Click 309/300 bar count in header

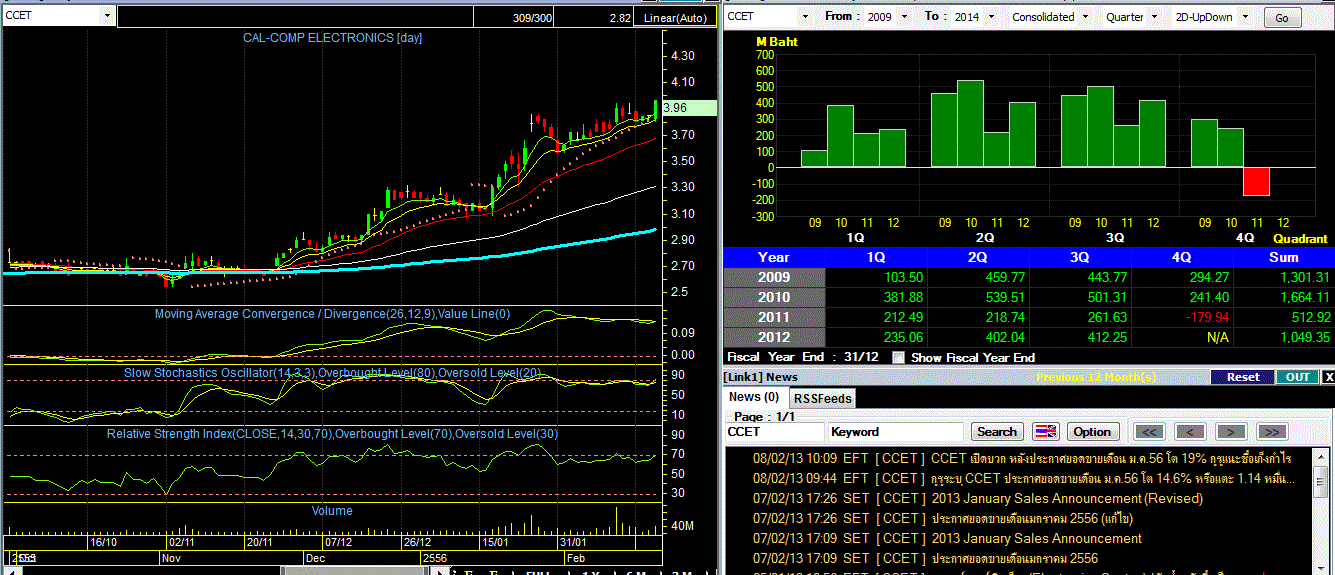(x=531, y=18)
